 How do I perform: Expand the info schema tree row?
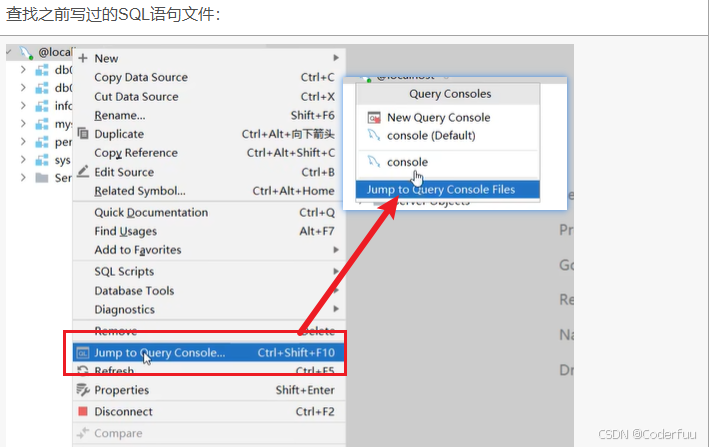(x=23, y=106)
